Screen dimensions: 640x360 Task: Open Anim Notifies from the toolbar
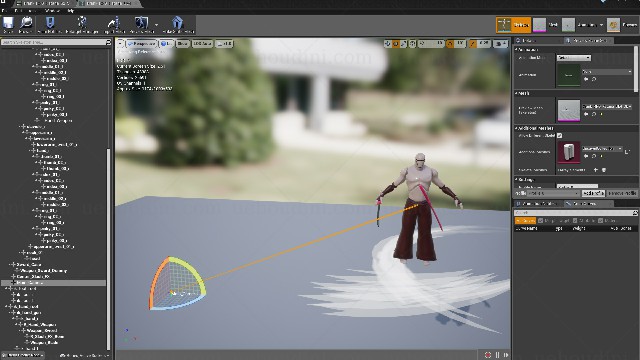coord(49,23)
